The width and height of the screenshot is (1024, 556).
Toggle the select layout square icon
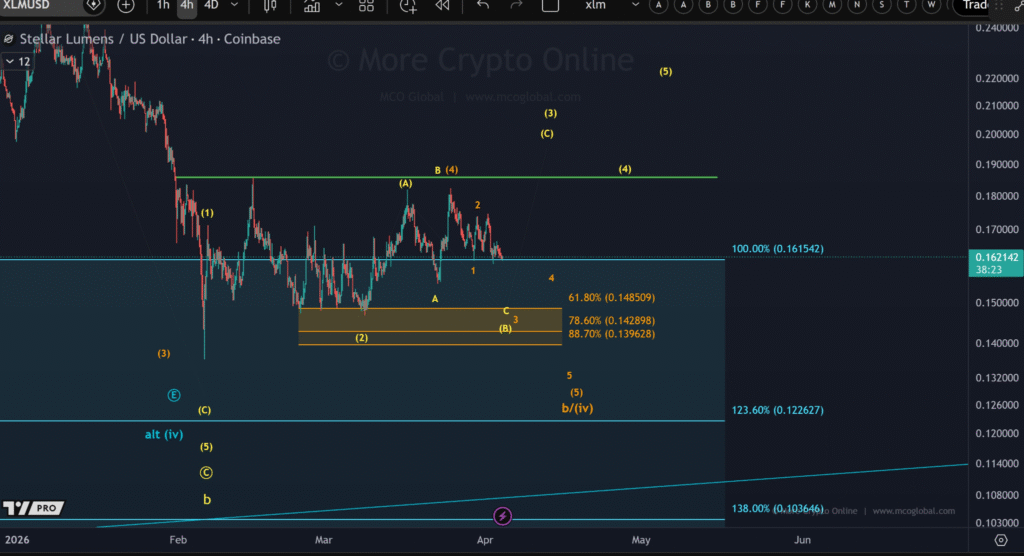pyautogui.click(x=549, y=5)
